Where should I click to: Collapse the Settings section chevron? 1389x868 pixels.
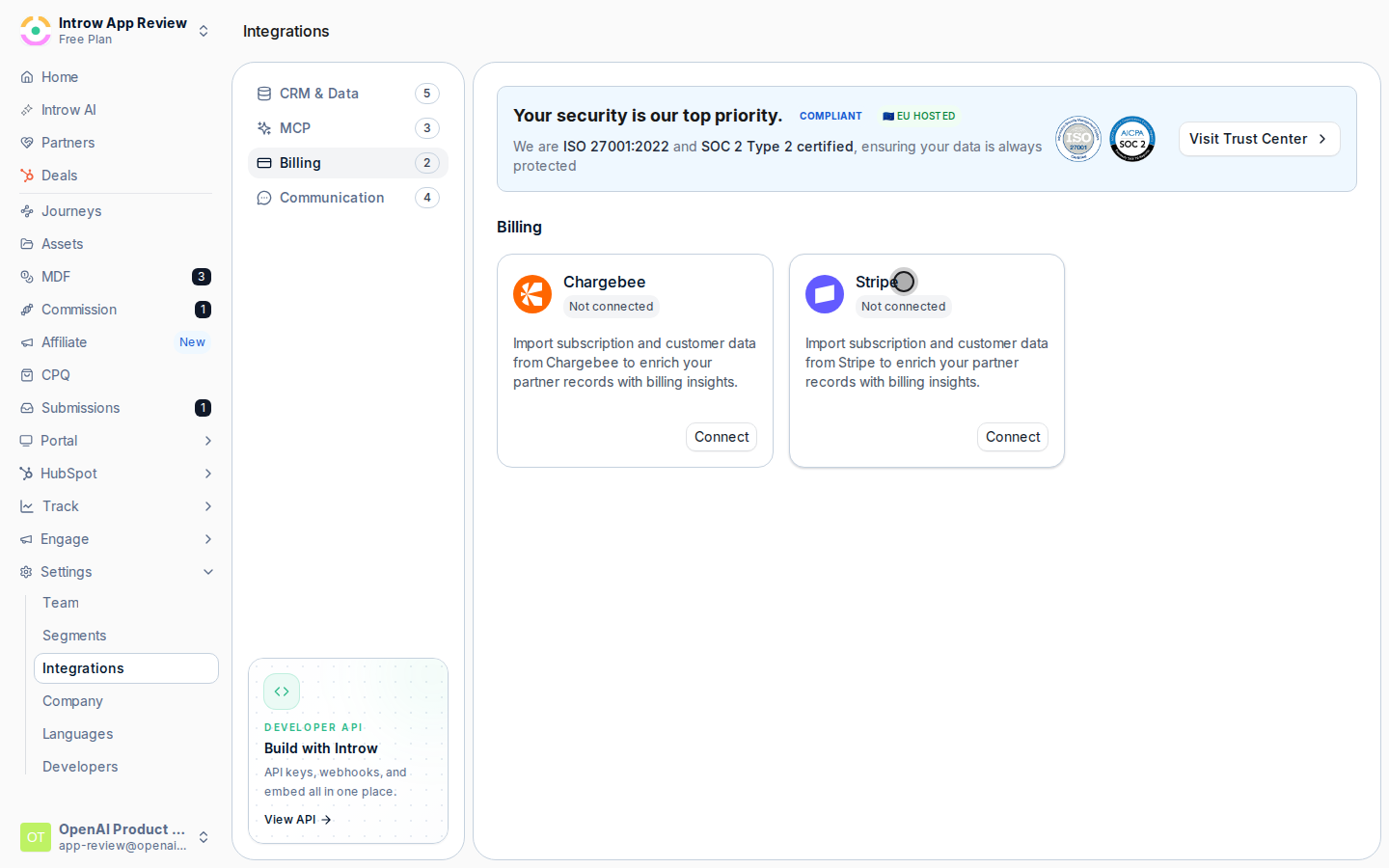pos(208,572)
